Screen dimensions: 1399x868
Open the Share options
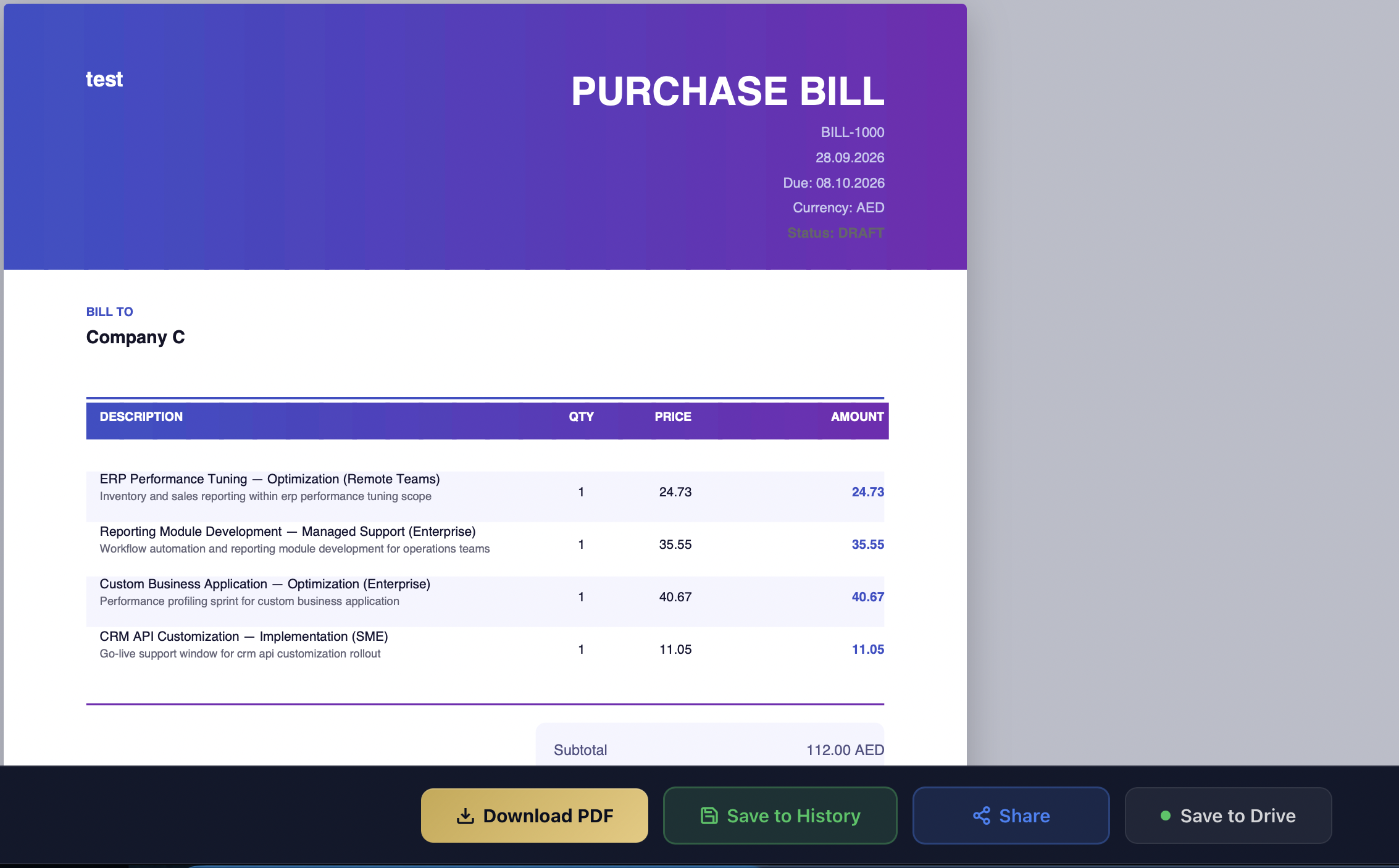coord(1011,815)
